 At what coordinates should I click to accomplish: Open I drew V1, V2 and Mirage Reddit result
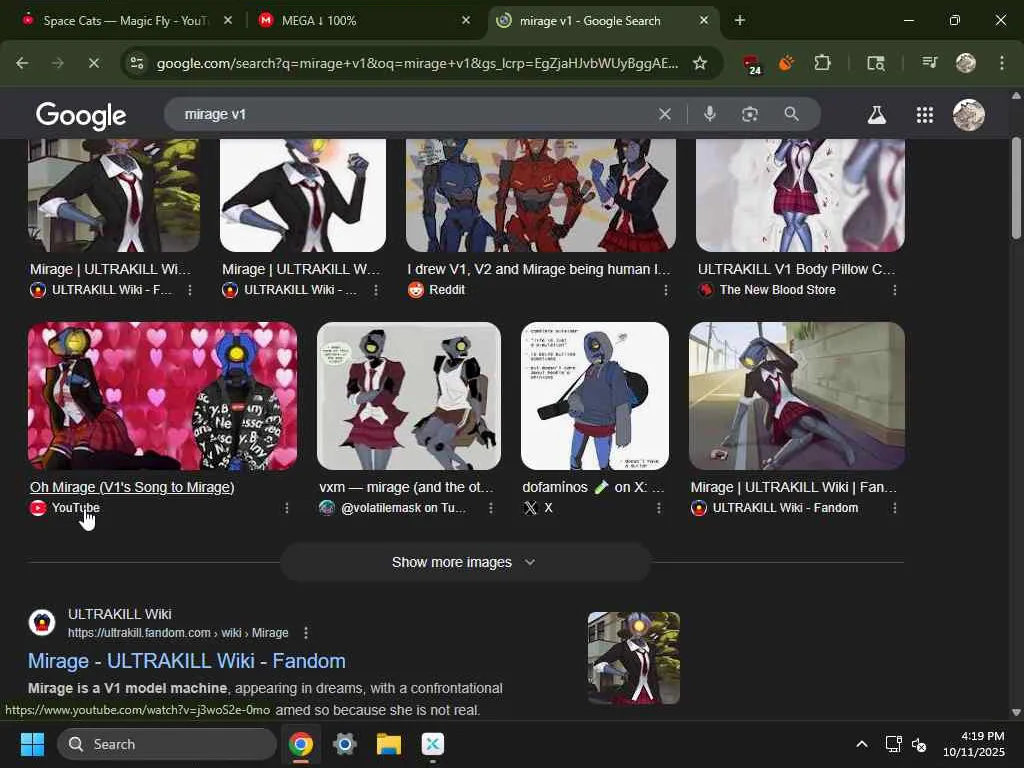tap(539, 269)
